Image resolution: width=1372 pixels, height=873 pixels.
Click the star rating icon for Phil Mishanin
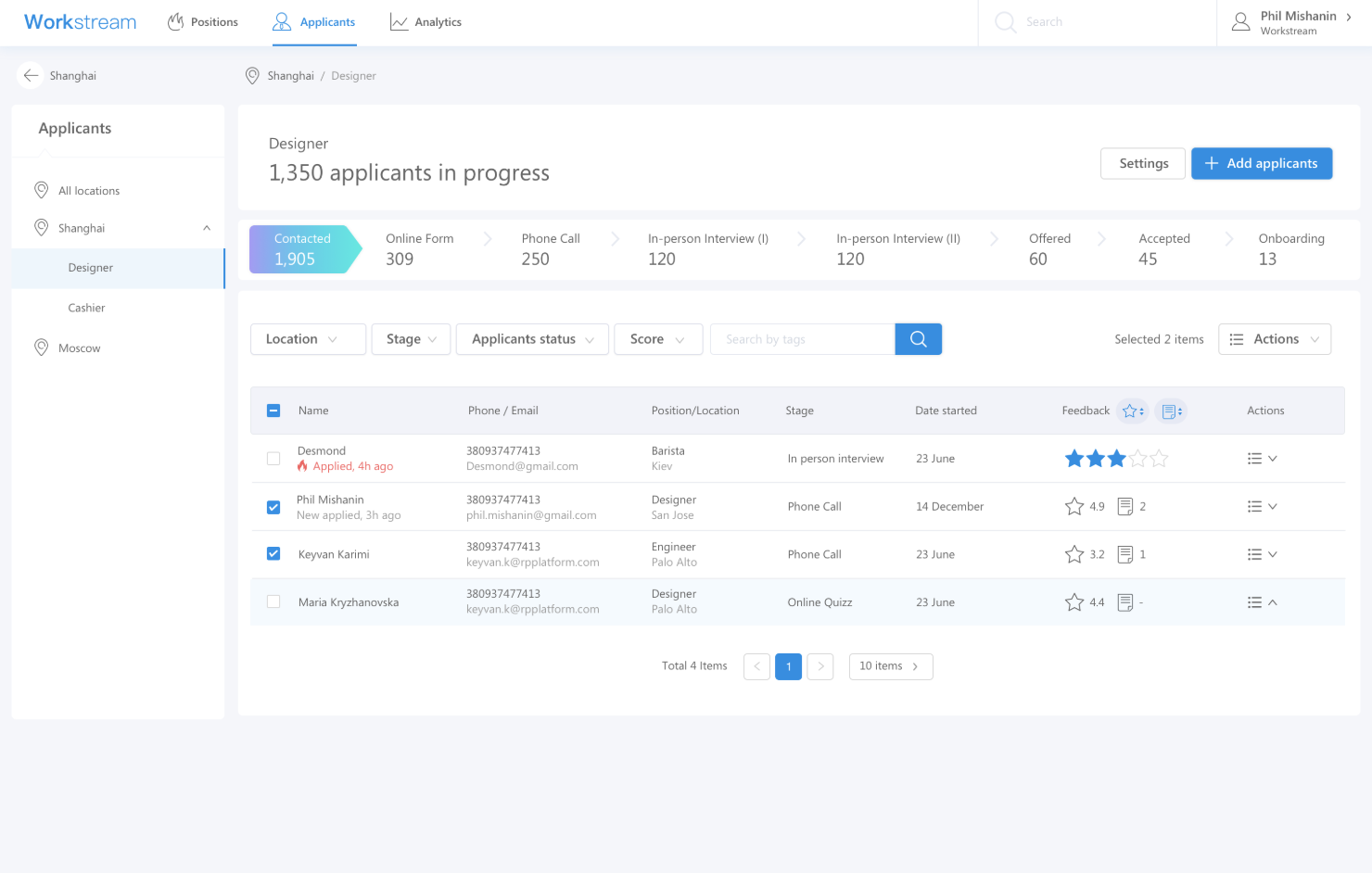point(1074,506)
